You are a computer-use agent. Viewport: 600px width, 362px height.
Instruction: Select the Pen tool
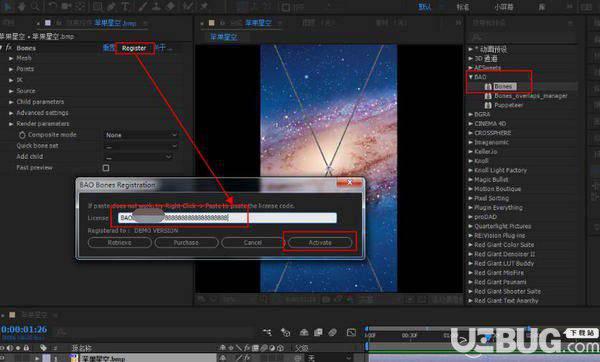[111, 6]
